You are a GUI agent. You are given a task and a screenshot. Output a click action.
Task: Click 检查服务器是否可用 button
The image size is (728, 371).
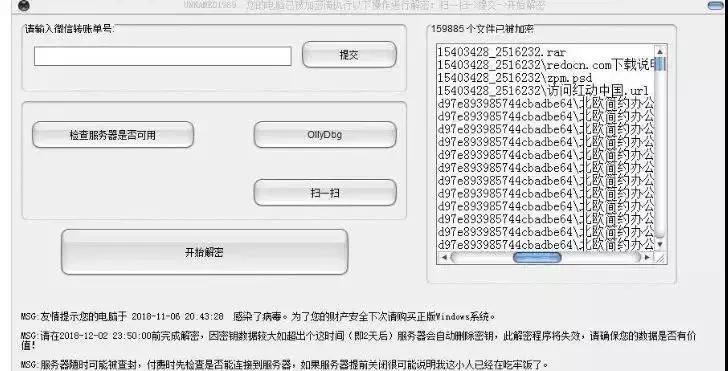pyautogui.click(x=113, y=135)
